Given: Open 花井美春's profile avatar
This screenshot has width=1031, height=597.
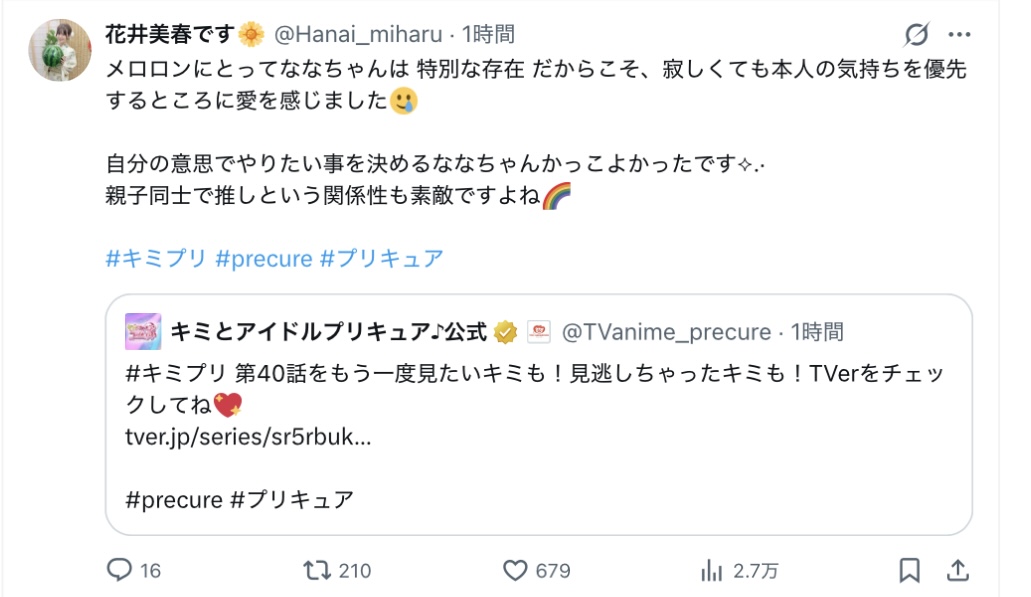Looking at the screenshot, I should [61, 50].
